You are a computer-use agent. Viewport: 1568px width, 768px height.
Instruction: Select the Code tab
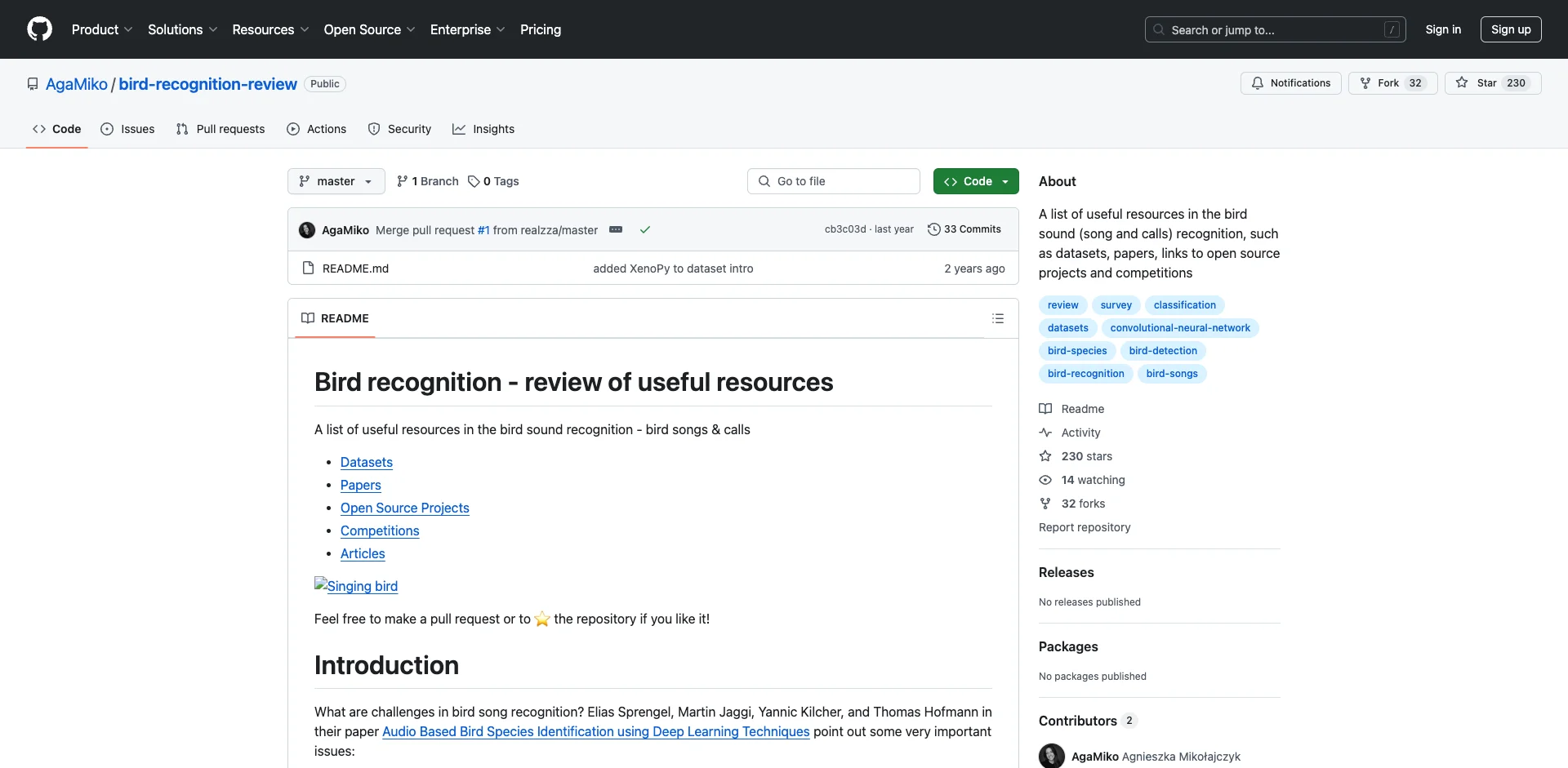57,129
